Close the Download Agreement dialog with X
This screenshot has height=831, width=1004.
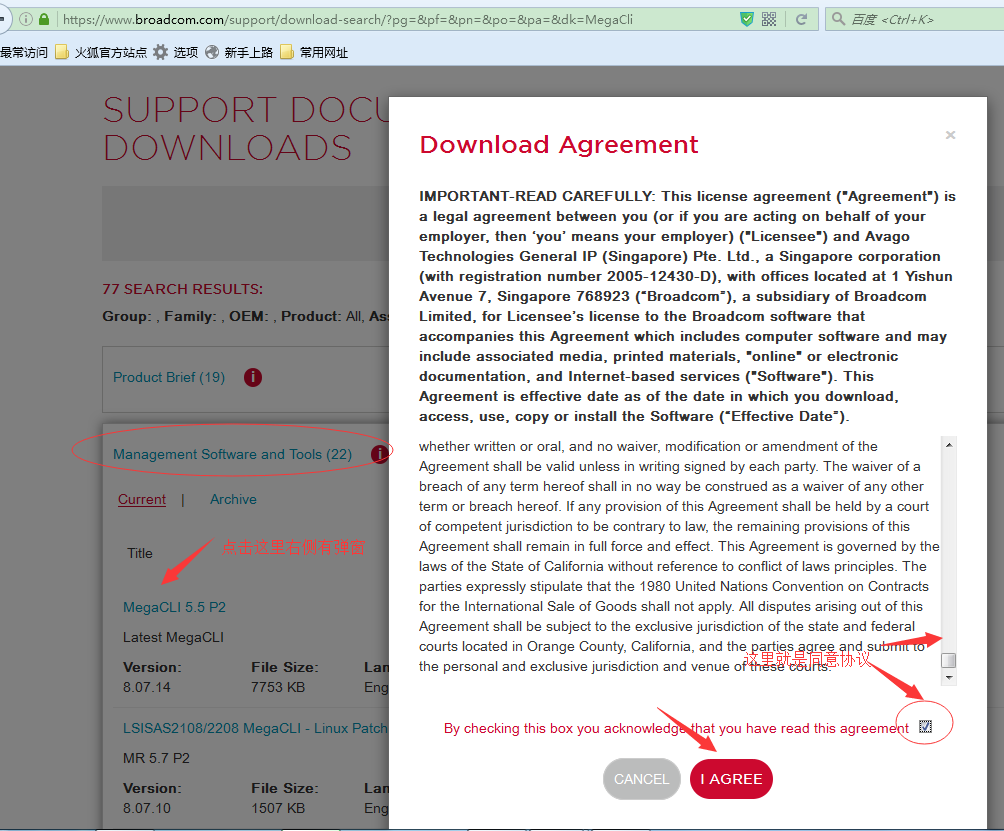coord(950,135)
